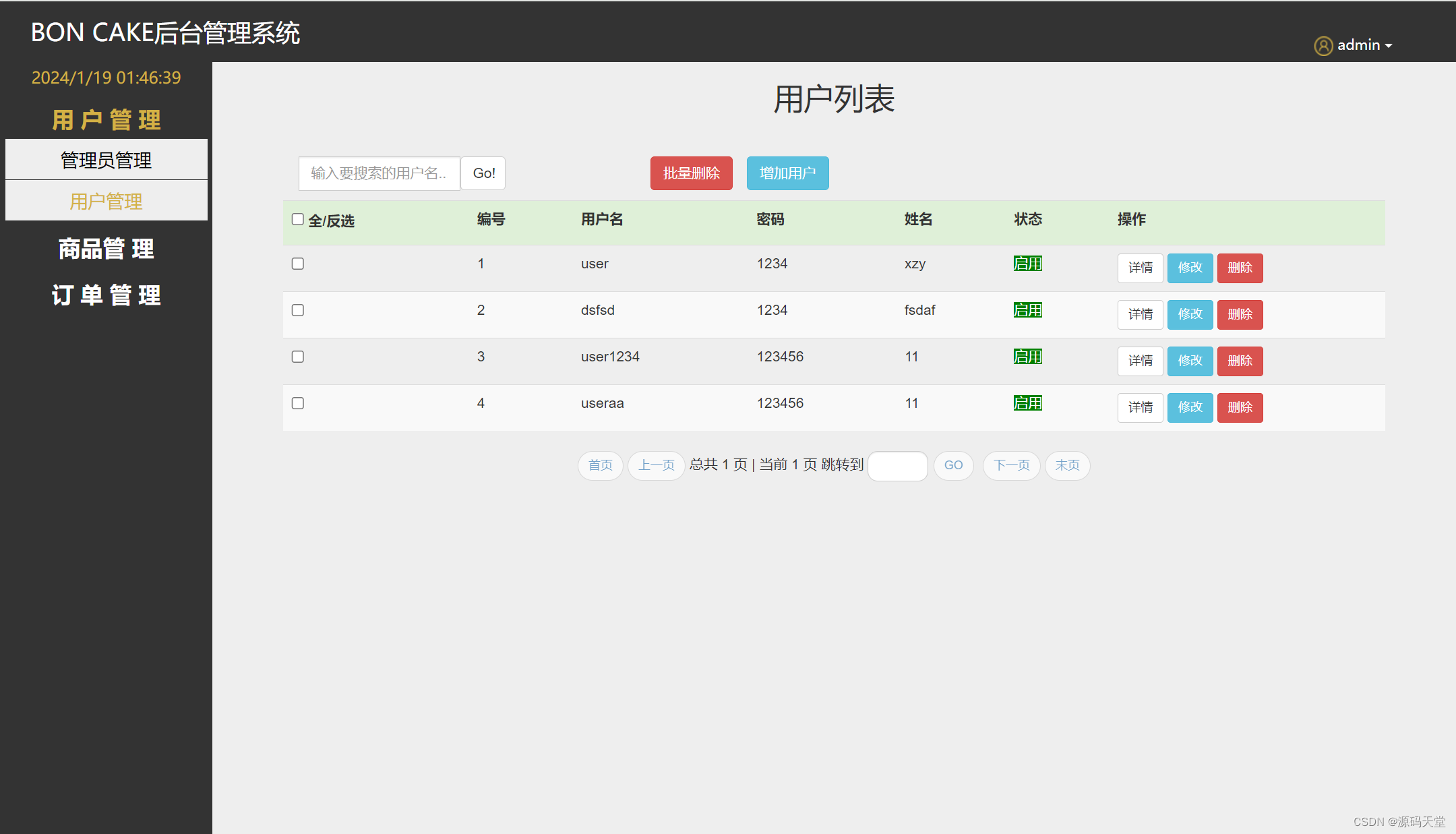
Task: Click 删除 for user xzy
Action: tap(1240, 268)
